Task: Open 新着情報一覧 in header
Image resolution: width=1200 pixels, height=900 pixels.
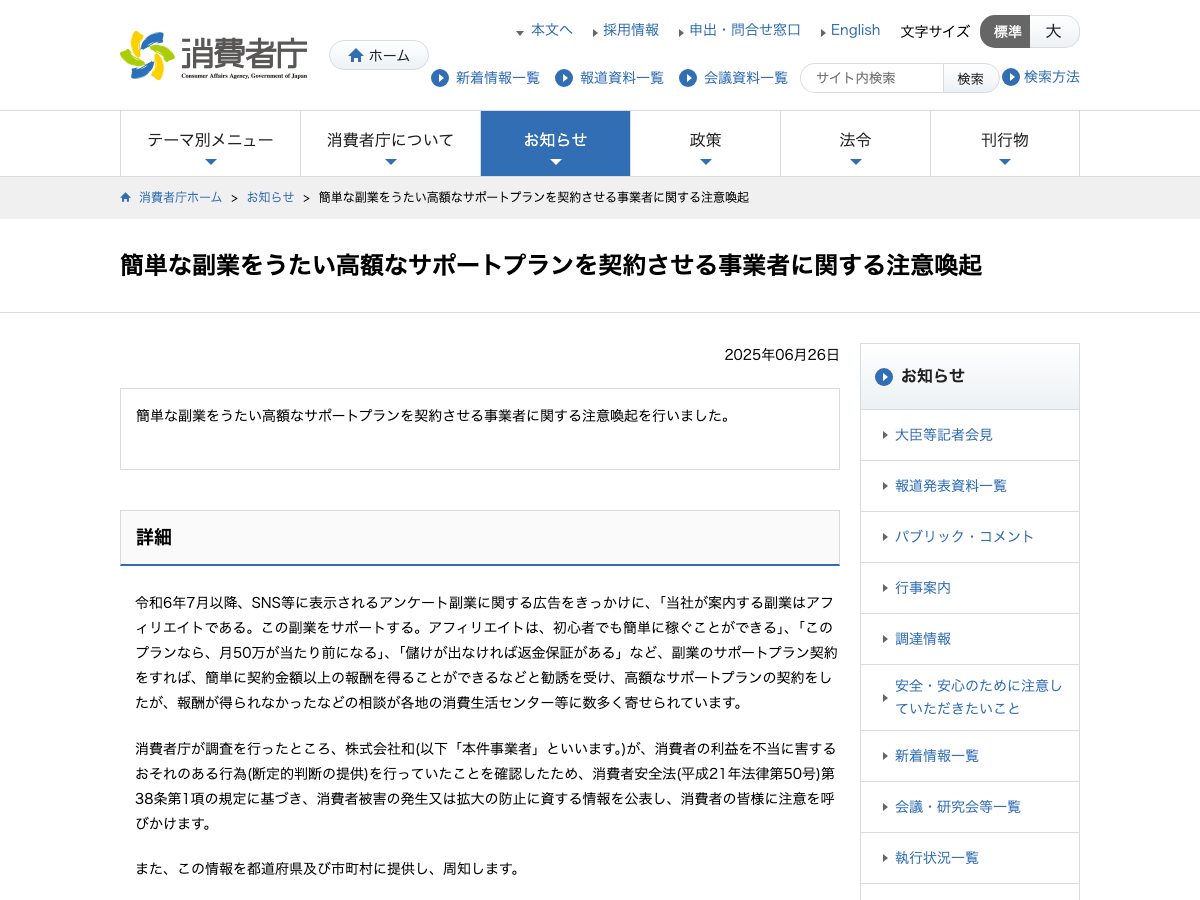Action: tap(497, 78)
